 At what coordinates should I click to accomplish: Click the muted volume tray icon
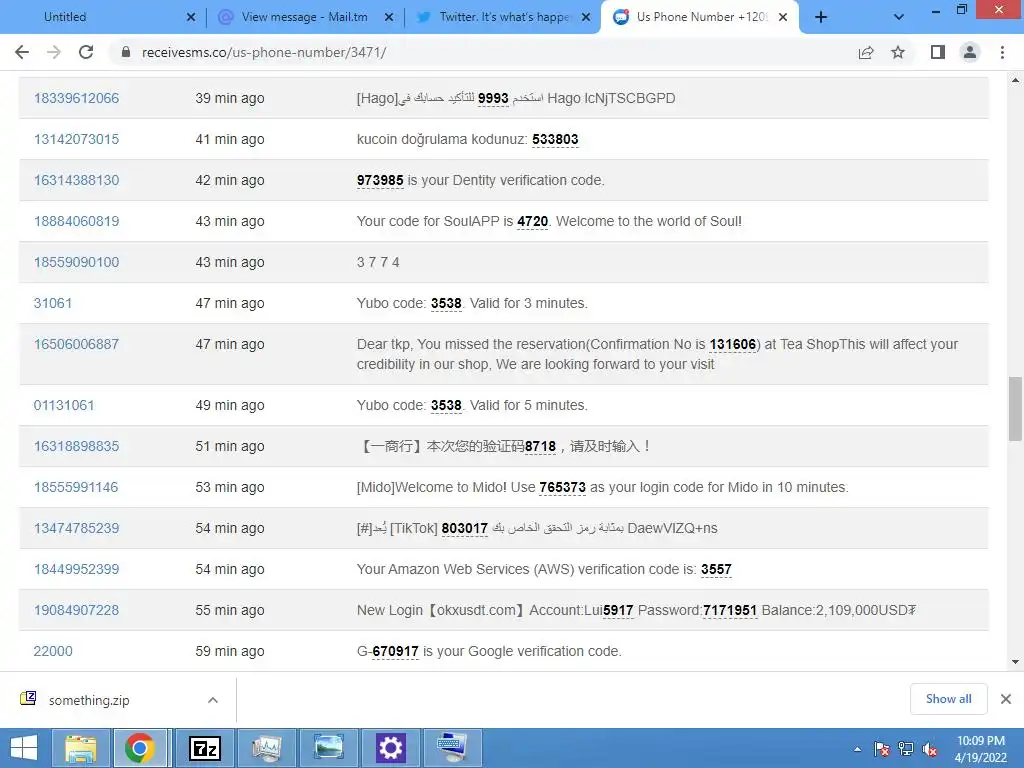pos(930,749)
